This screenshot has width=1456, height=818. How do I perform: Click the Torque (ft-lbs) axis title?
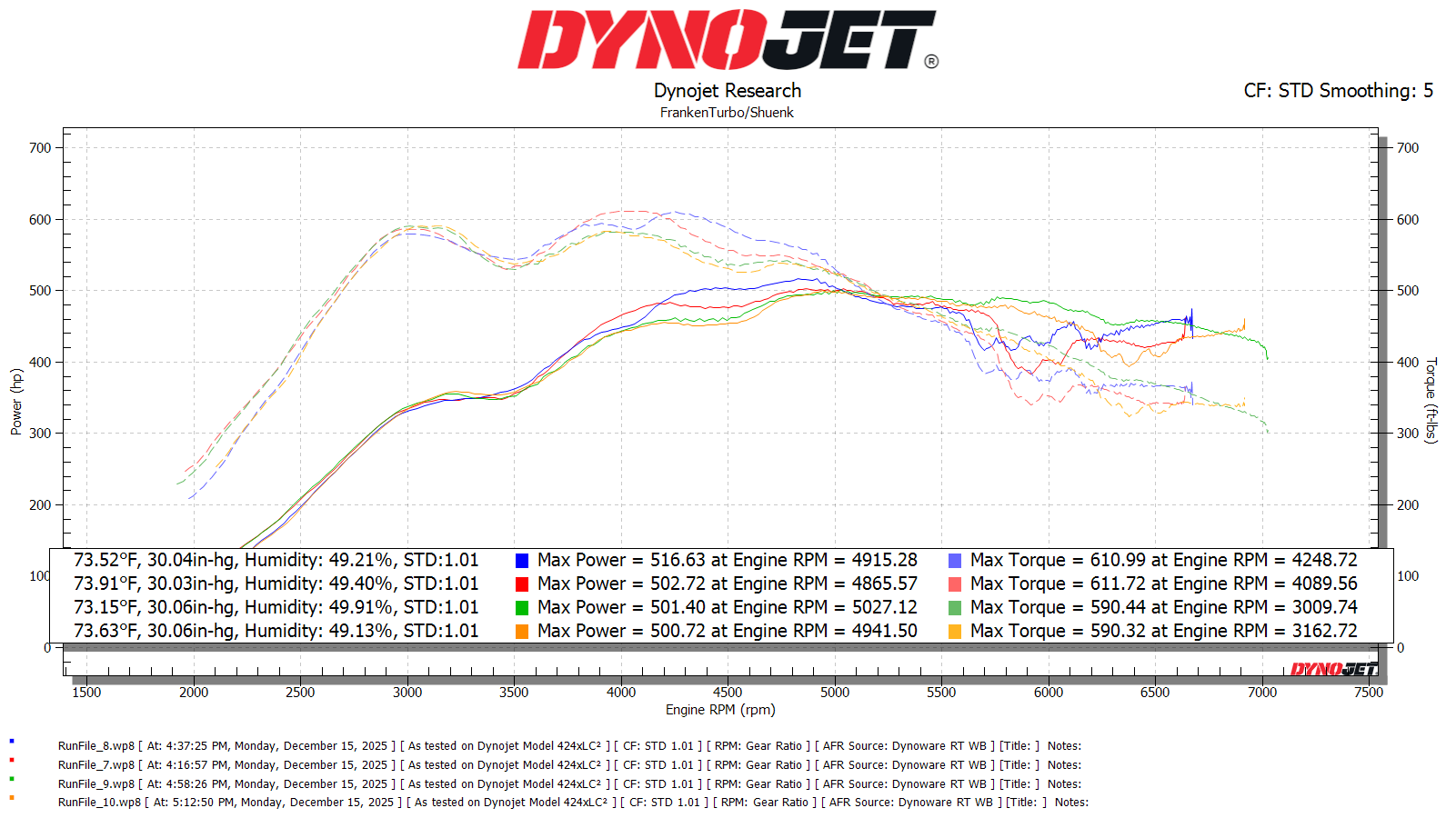coord(1431,400)
